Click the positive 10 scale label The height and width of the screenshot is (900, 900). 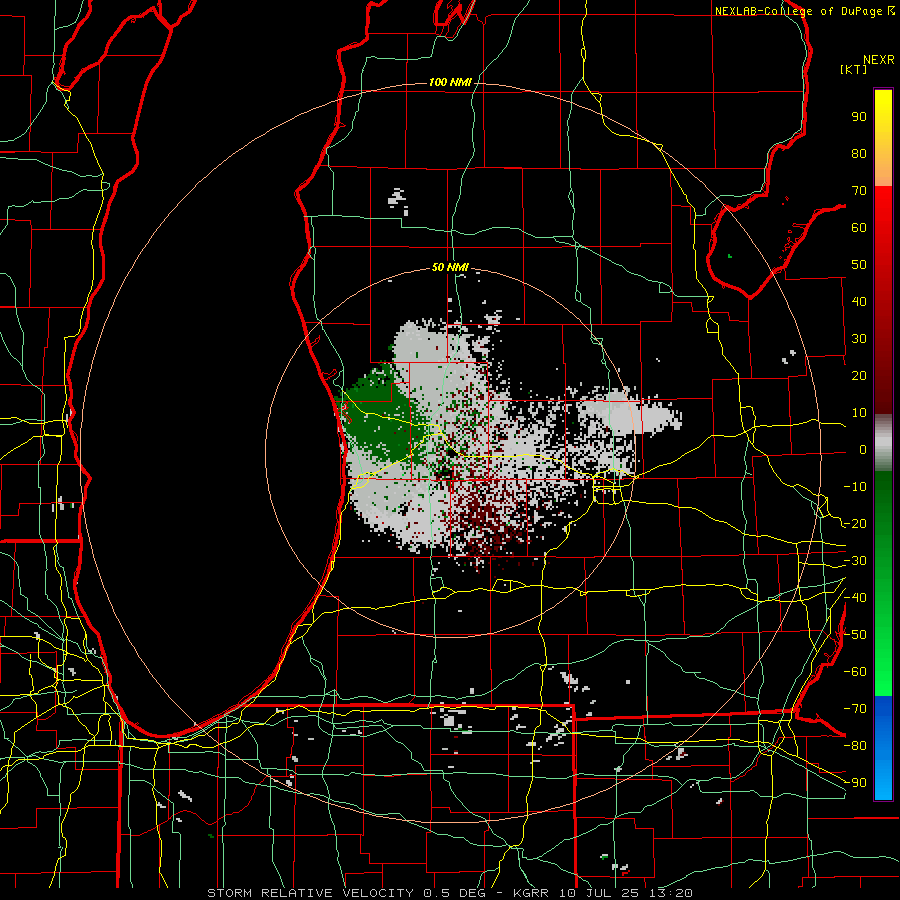pyautogui.click(x=859, y=413)
